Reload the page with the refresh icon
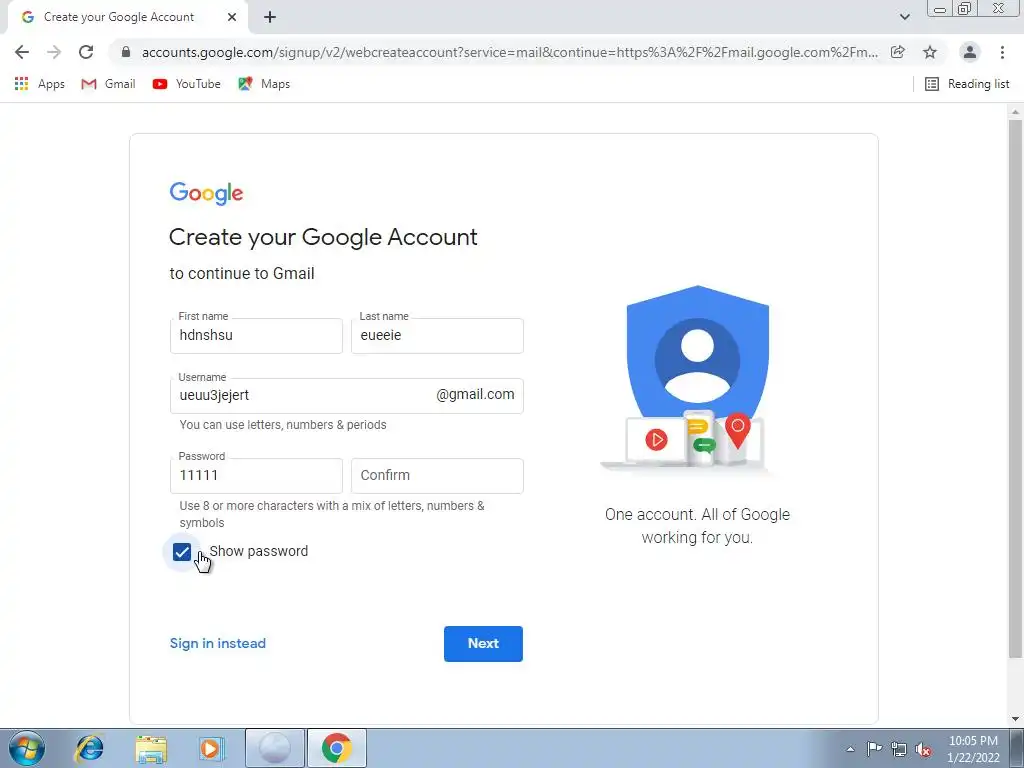This screenshot has width=1024, height=768. [x=86, y=52]
